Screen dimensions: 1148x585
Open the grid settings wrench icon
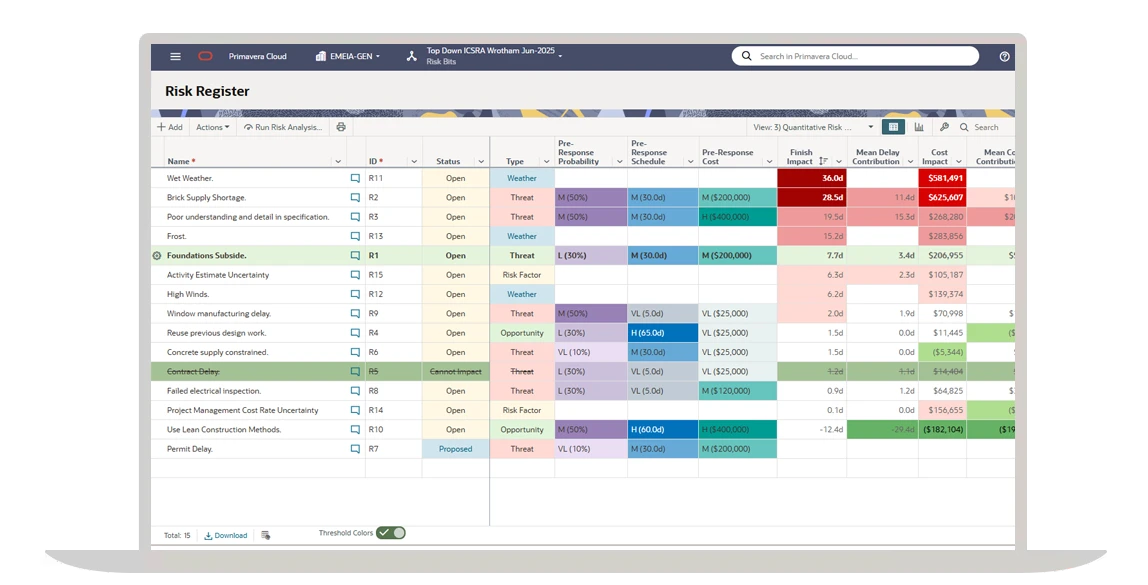[944, 127]
